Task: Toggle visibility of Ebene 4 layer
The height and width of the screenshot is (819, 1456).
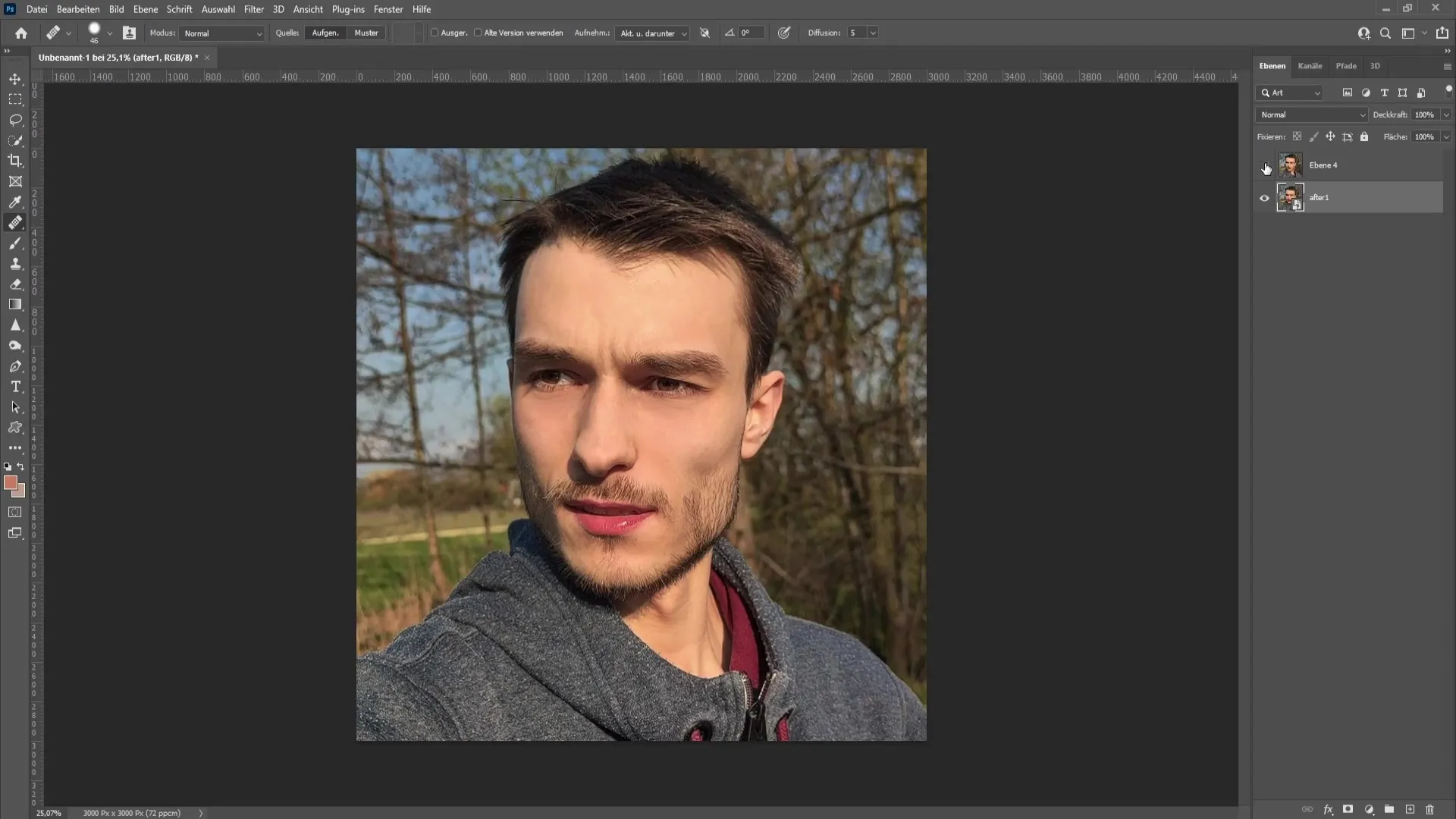Action: click(x=1264, y=164)
